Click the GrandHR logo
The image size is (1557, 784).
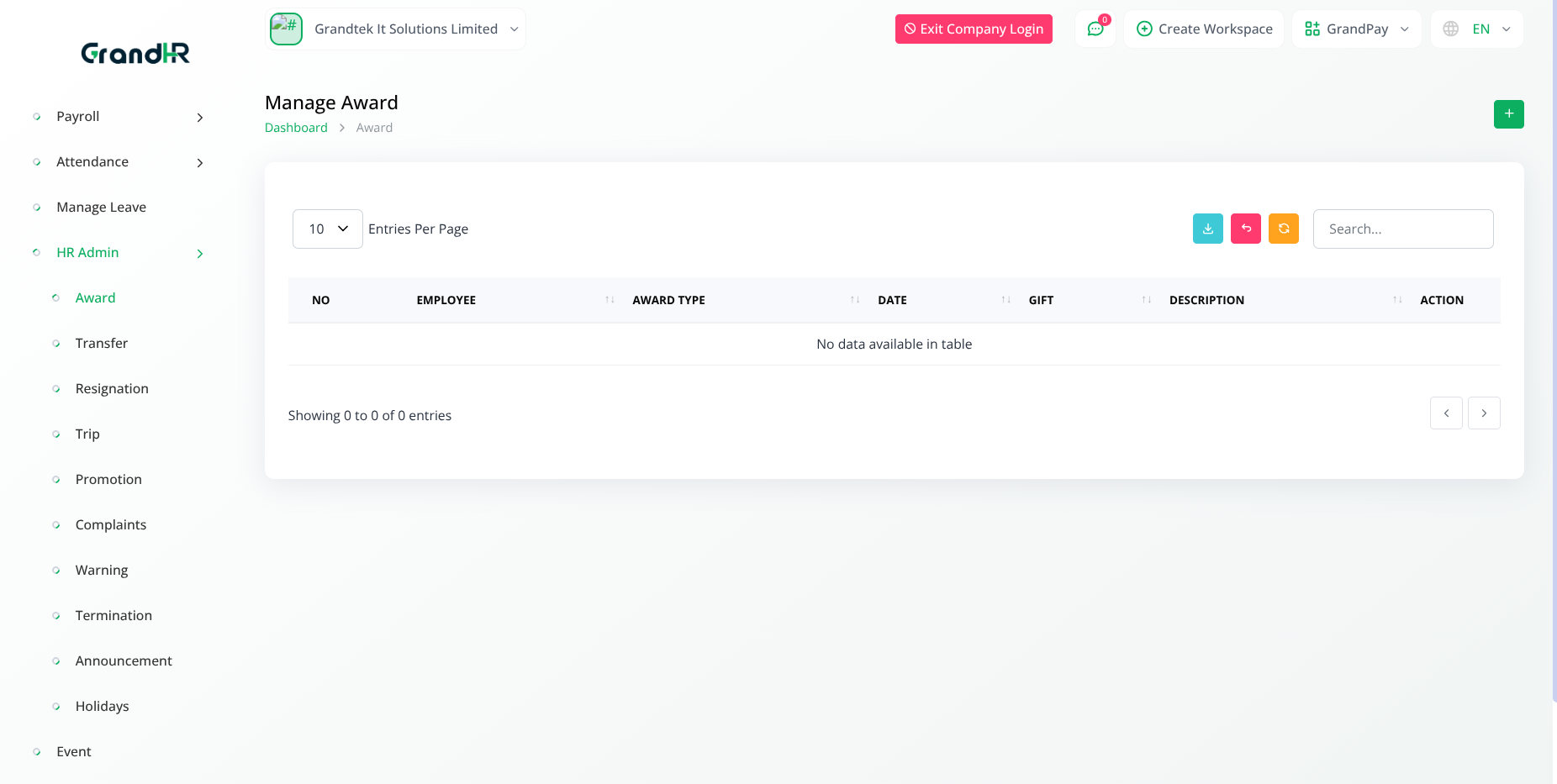click(x=135, y=54)
